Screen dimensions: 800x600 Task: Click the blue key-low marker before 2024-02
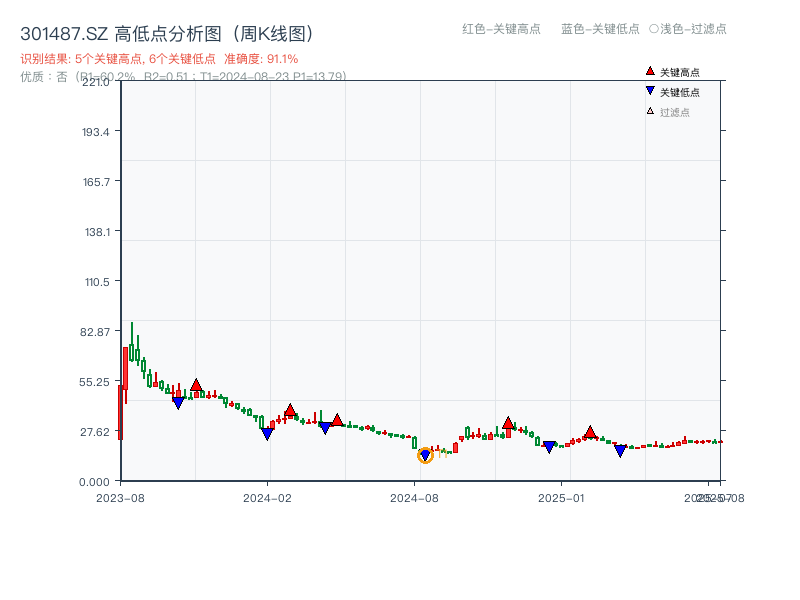(x=177, y=404)
